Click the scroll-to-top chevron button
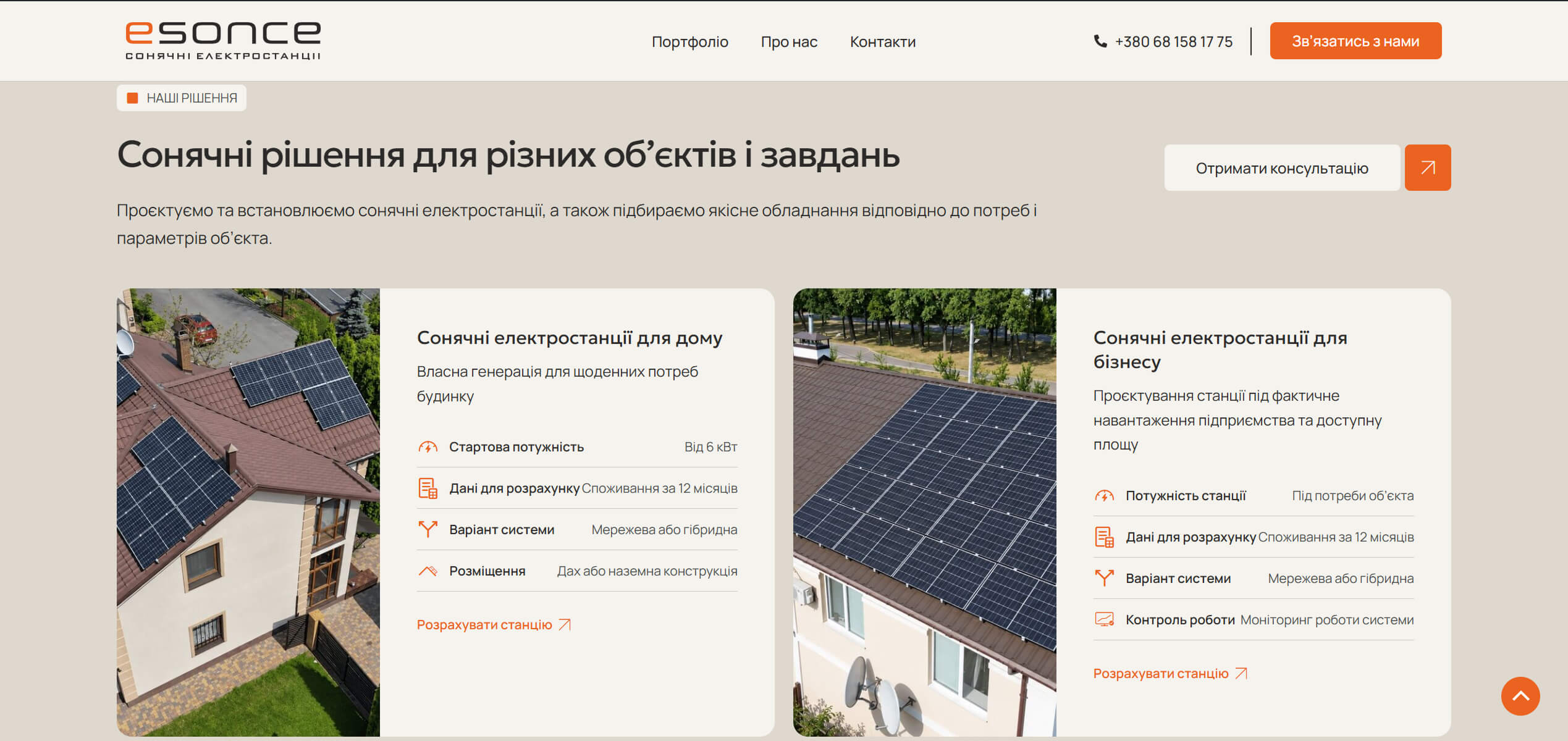The height and width of the screenshot is (741, 1568). pos(1520,696)
